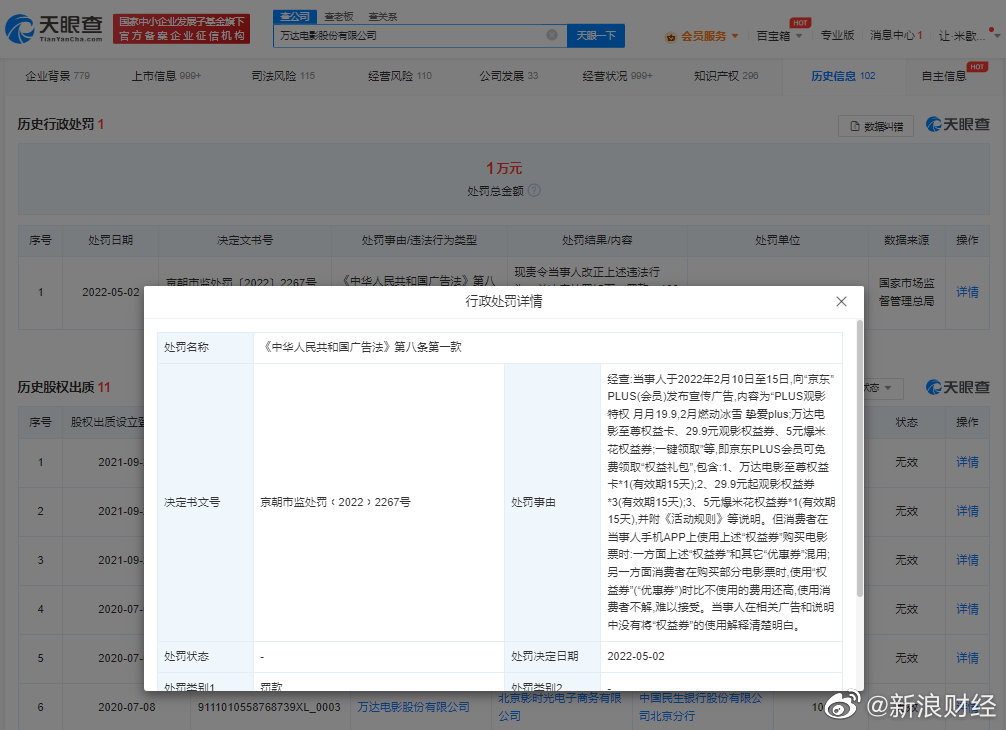Image resolution: width=1006 pixels, height=730 pixels.
Task: Close the 行政处罚详情 dialog
Action: [x=841, y=301]
